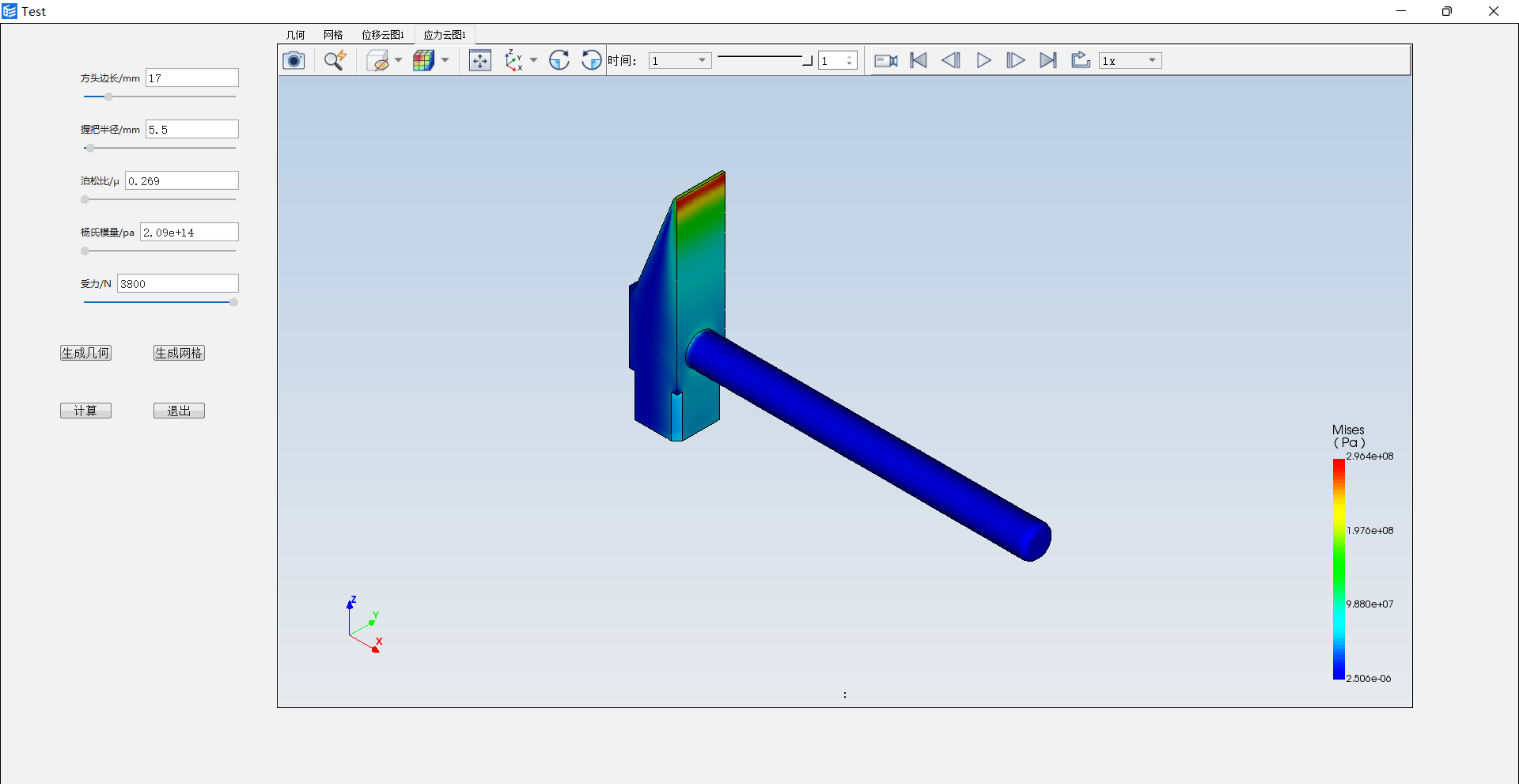Switch to the 网格 tab
The image size is (1519, 784).
click(x=333, y=35)
